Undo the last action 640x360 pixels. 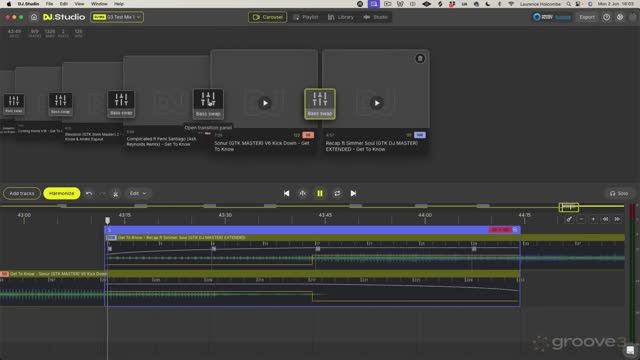pos(89,193)
